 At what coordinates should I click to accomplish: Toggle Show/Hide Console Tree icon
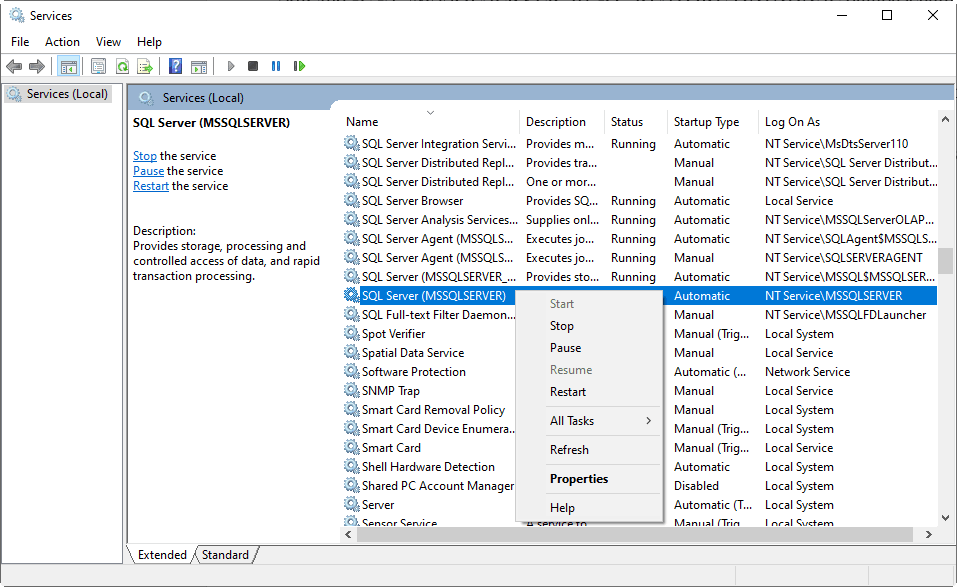point(69,66)
